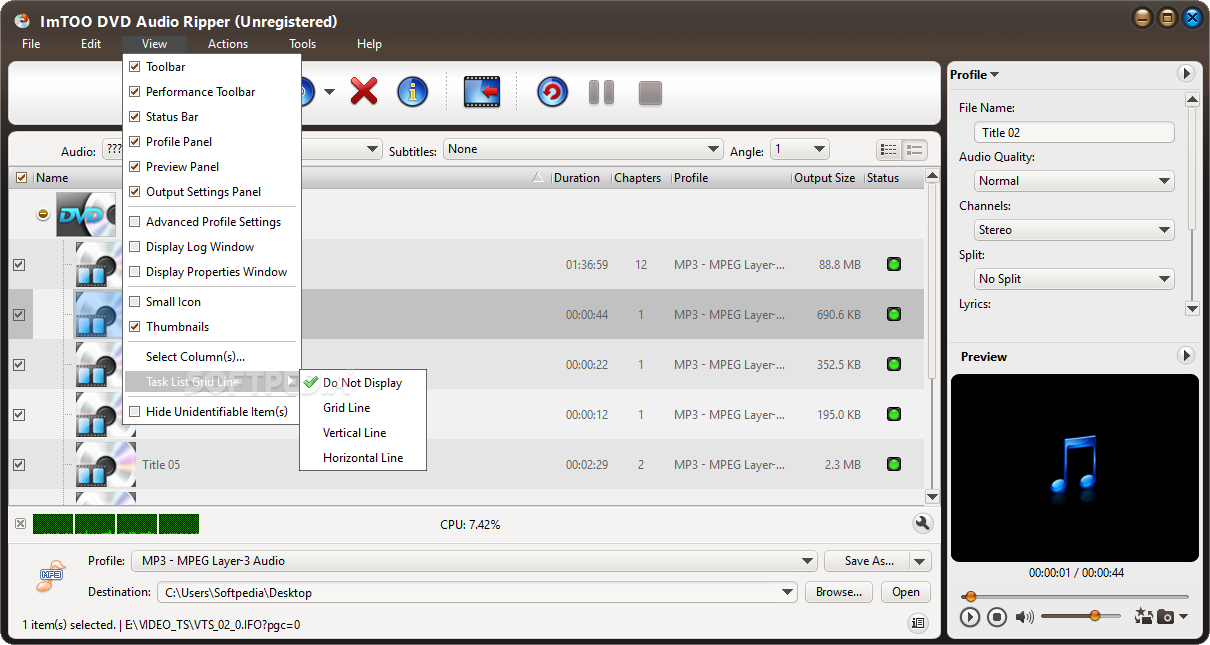1210x645 pixels.
Task: Click the Save As... button
Action: [867, 561]
